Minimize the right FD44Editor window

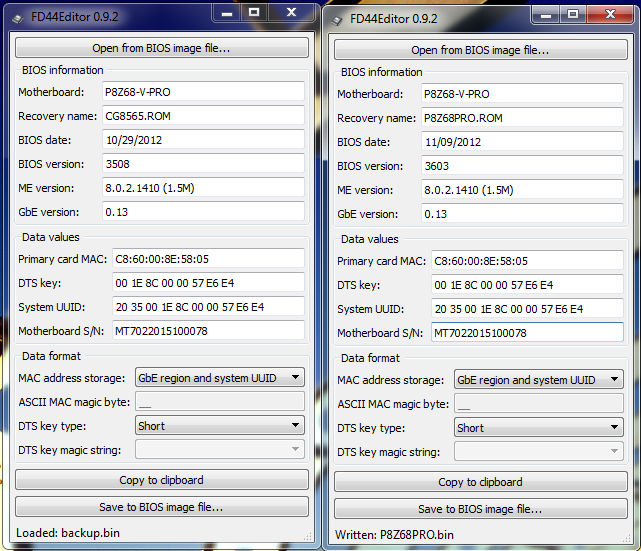click(x=545, y=15)
